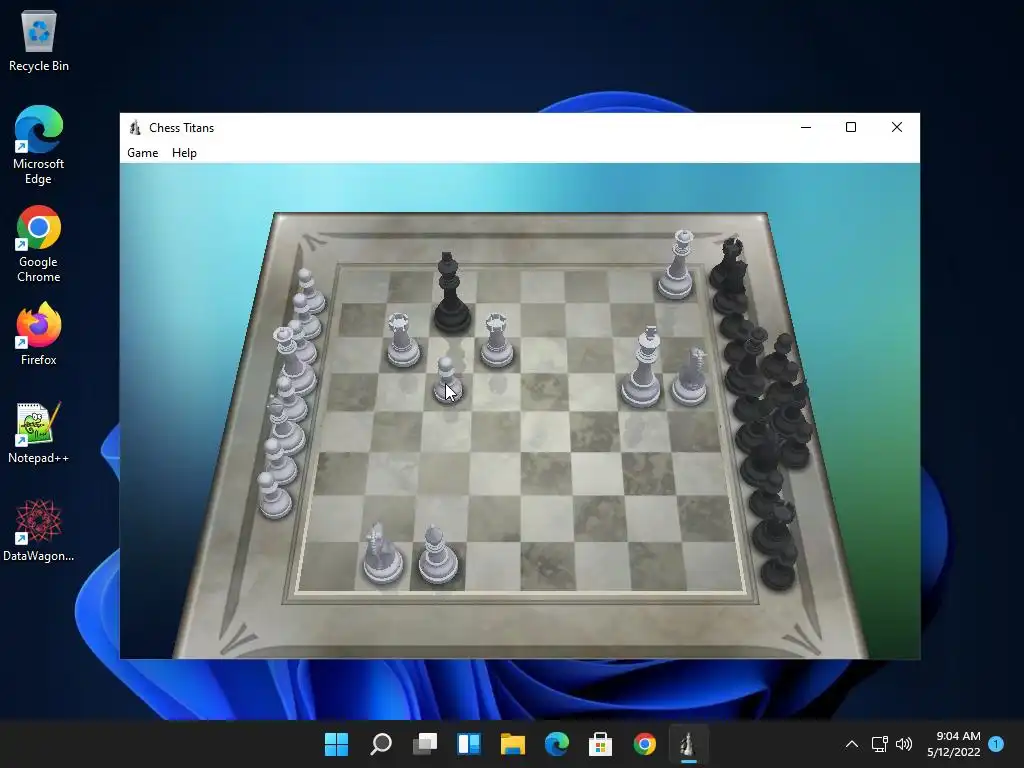The width and height of the screenshot is (1024, 768).
Task: Open the Google Chrome desktop shortcut
Action: pyautogui.click(x=39, y=244)
